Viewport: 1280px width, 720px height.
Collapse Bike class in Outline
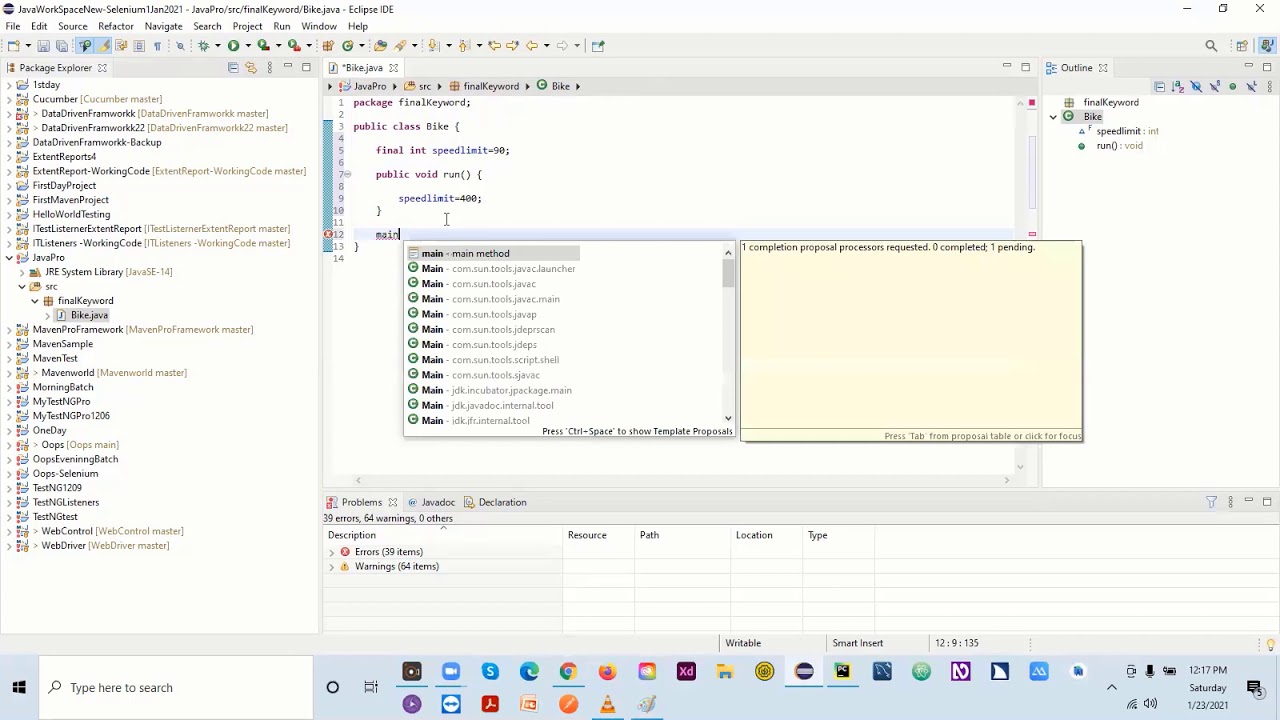click(1053, 117)
